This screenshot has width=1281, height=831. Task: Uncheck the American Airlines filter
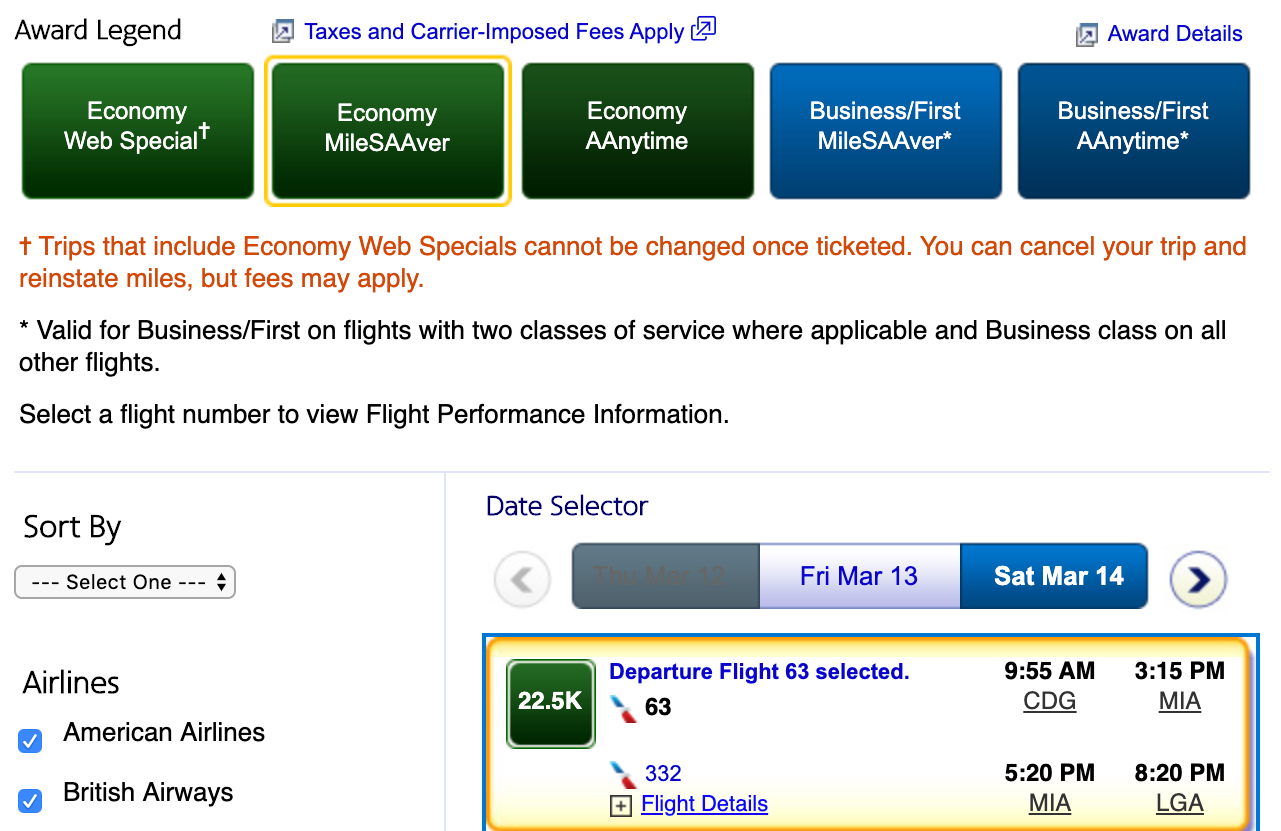(x=31, y=741)
